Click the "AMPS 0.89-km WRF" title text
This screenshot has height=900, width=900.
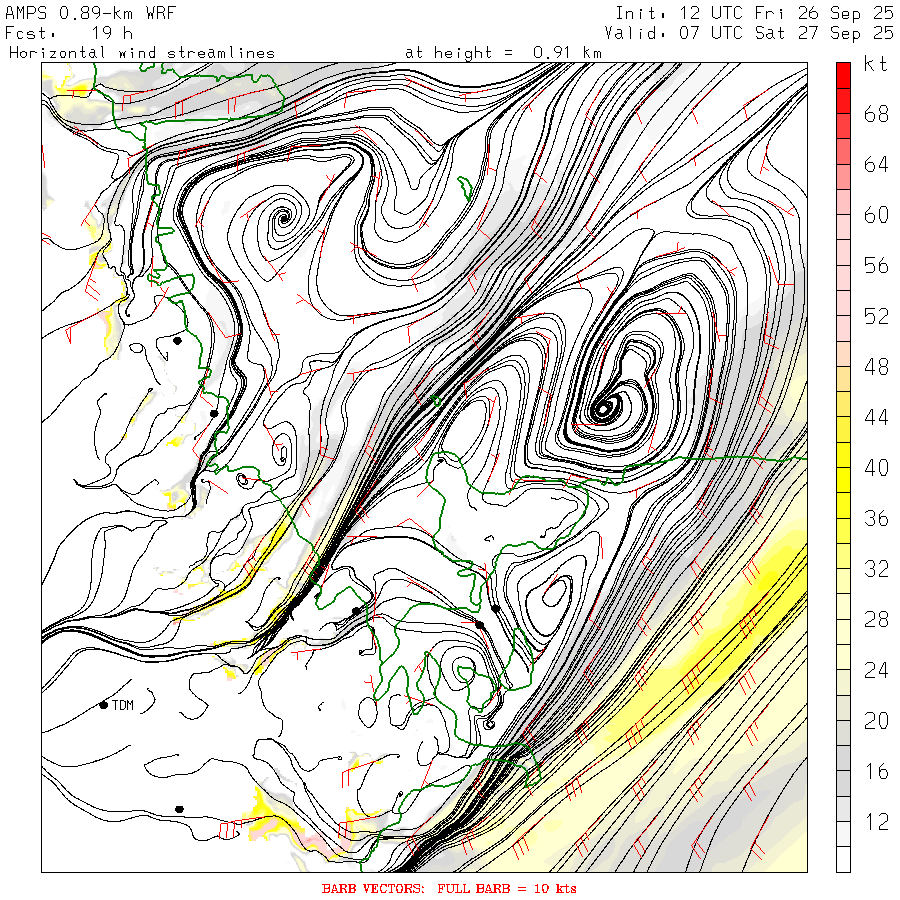91,13
